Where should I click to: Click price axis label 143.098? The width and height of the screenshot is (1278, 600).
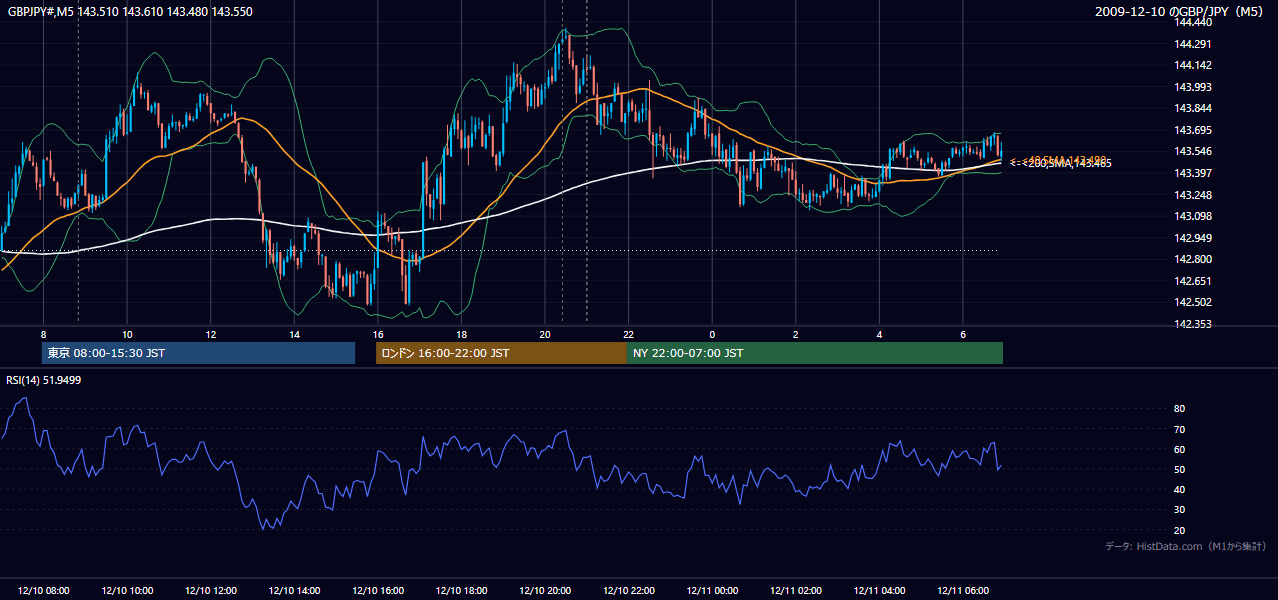[x=1194, y=216]
